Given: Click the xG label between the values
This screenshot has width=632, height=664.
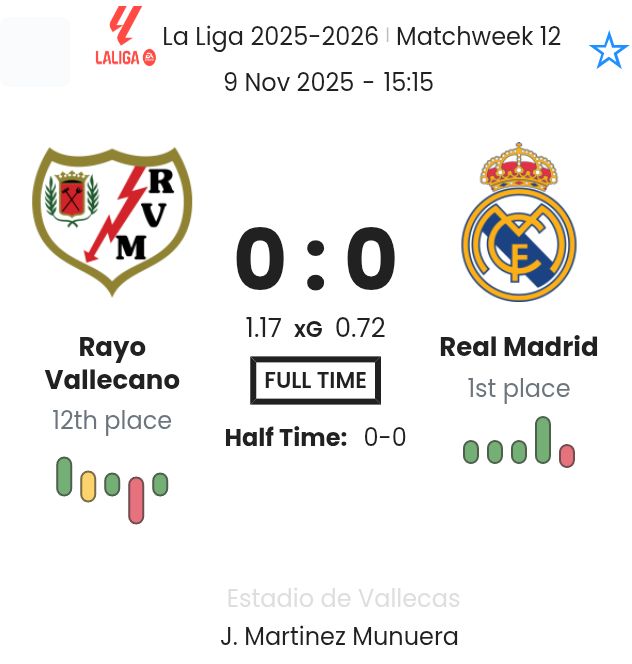Looking at the screenshot, I should [x=308, y=329].
